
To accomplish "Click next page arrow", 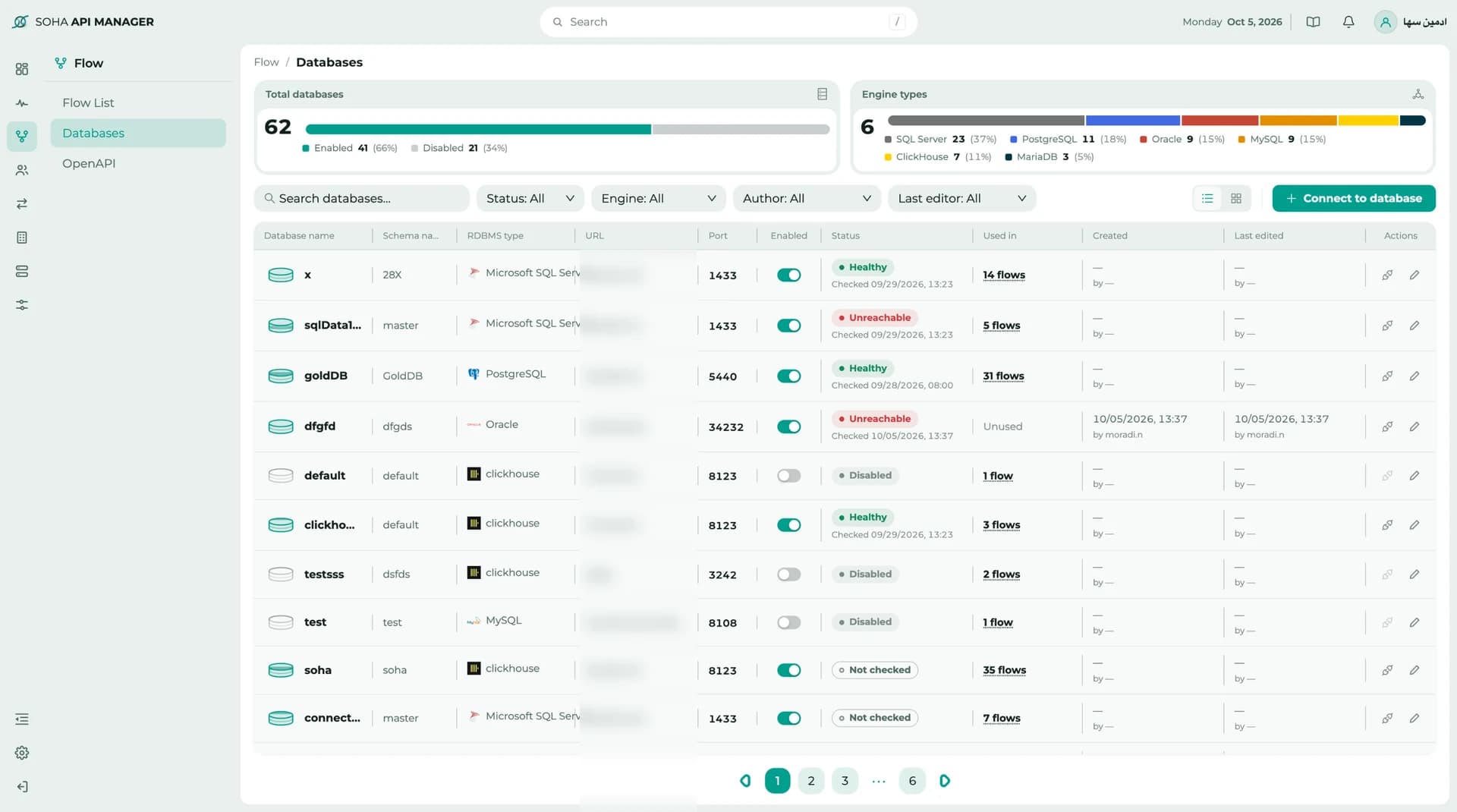I will tap(945, 781).
